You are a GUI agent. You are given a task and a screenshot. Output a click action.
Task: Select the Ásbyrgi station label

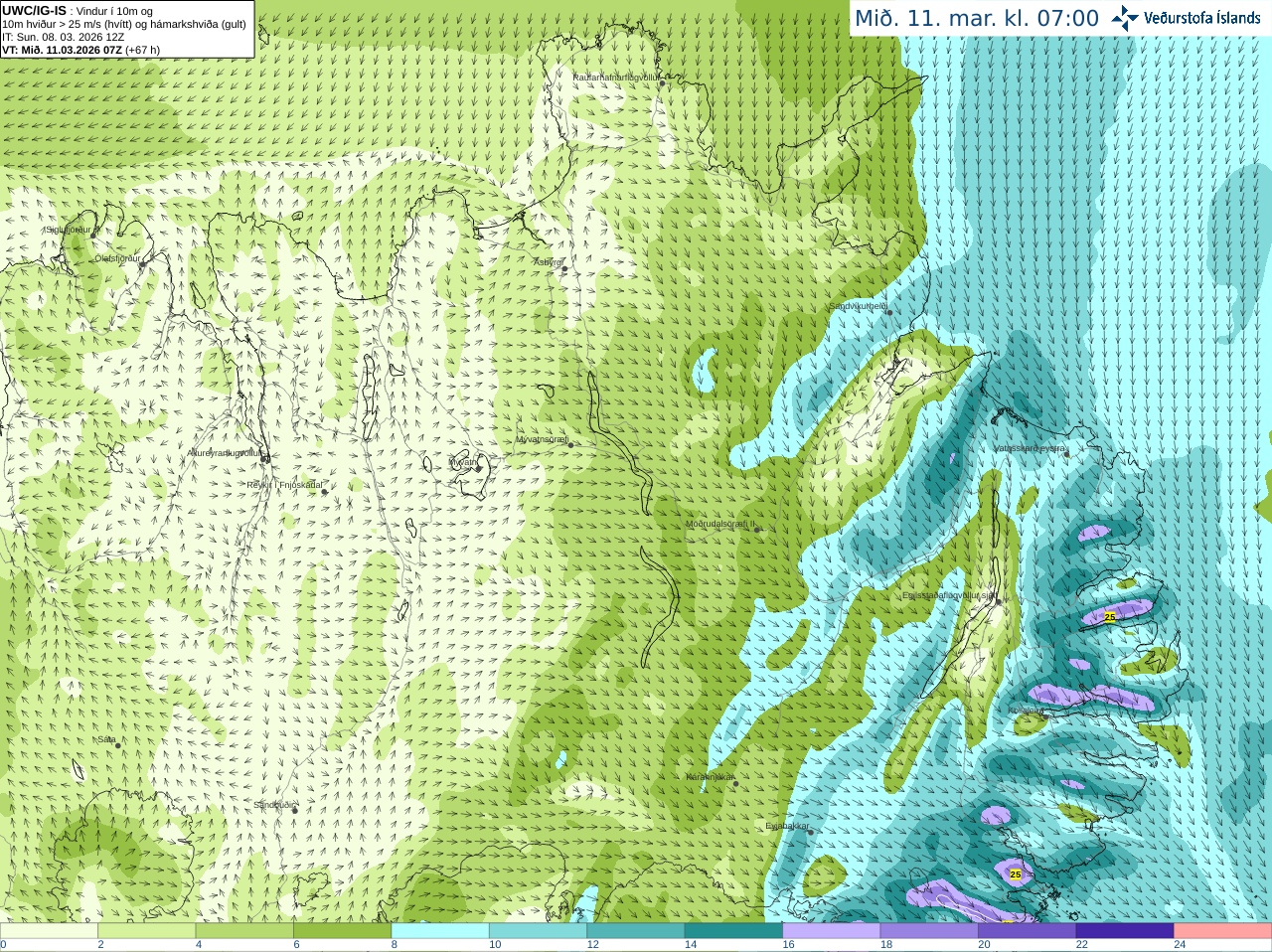click(548, 262)
